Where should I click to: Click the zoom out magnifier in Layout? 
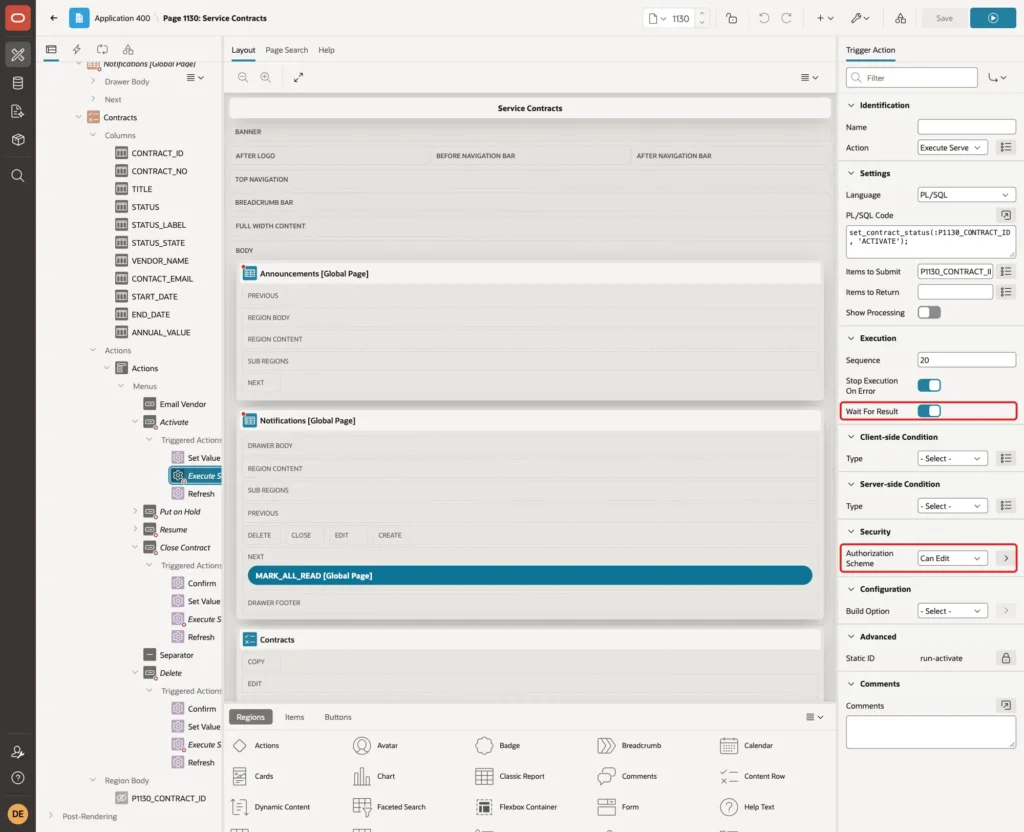(x=243, y=77)
